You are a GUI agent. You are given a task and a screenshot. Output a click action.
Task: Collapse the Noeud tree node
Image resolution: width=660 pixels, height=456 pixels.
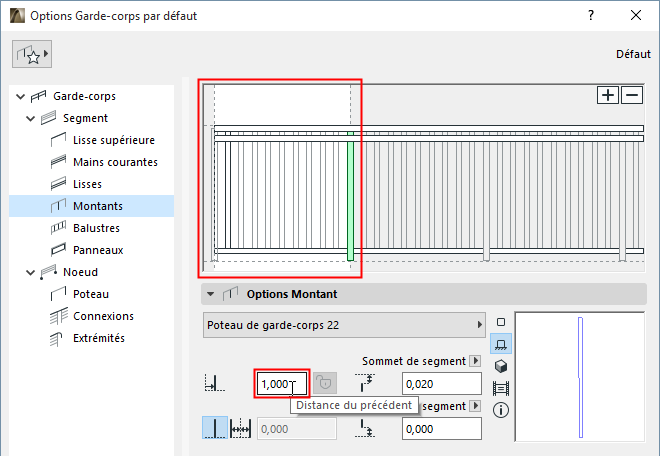point(30,272)
